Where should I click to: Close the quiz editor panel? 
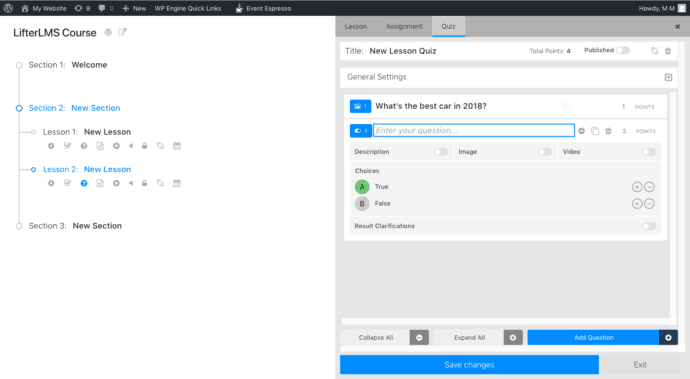(677, 27)
